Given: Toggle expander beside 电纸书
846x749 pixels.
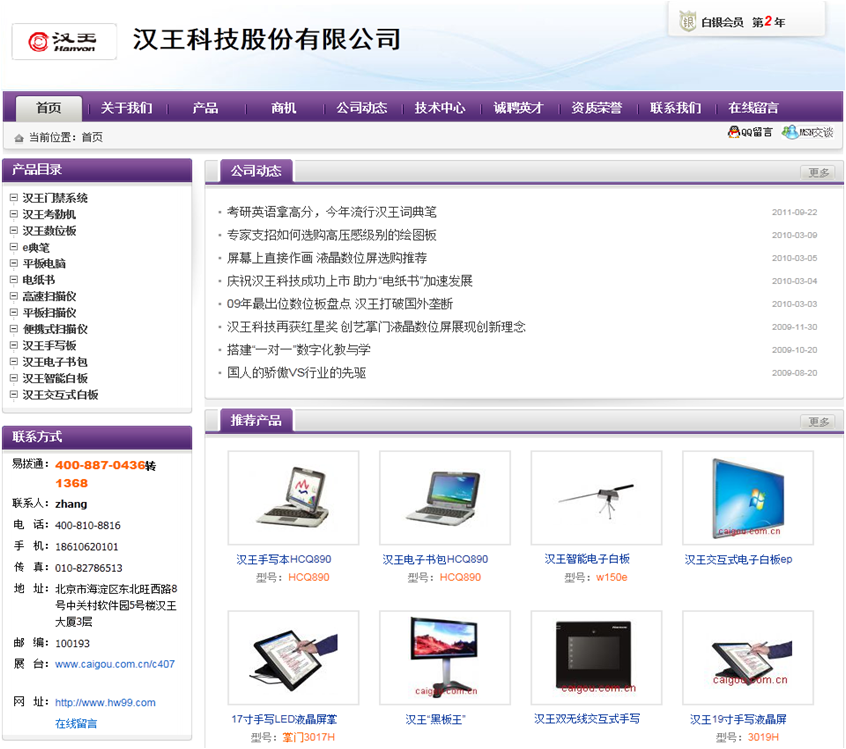Looking at the screenshot, I should 14,280.
